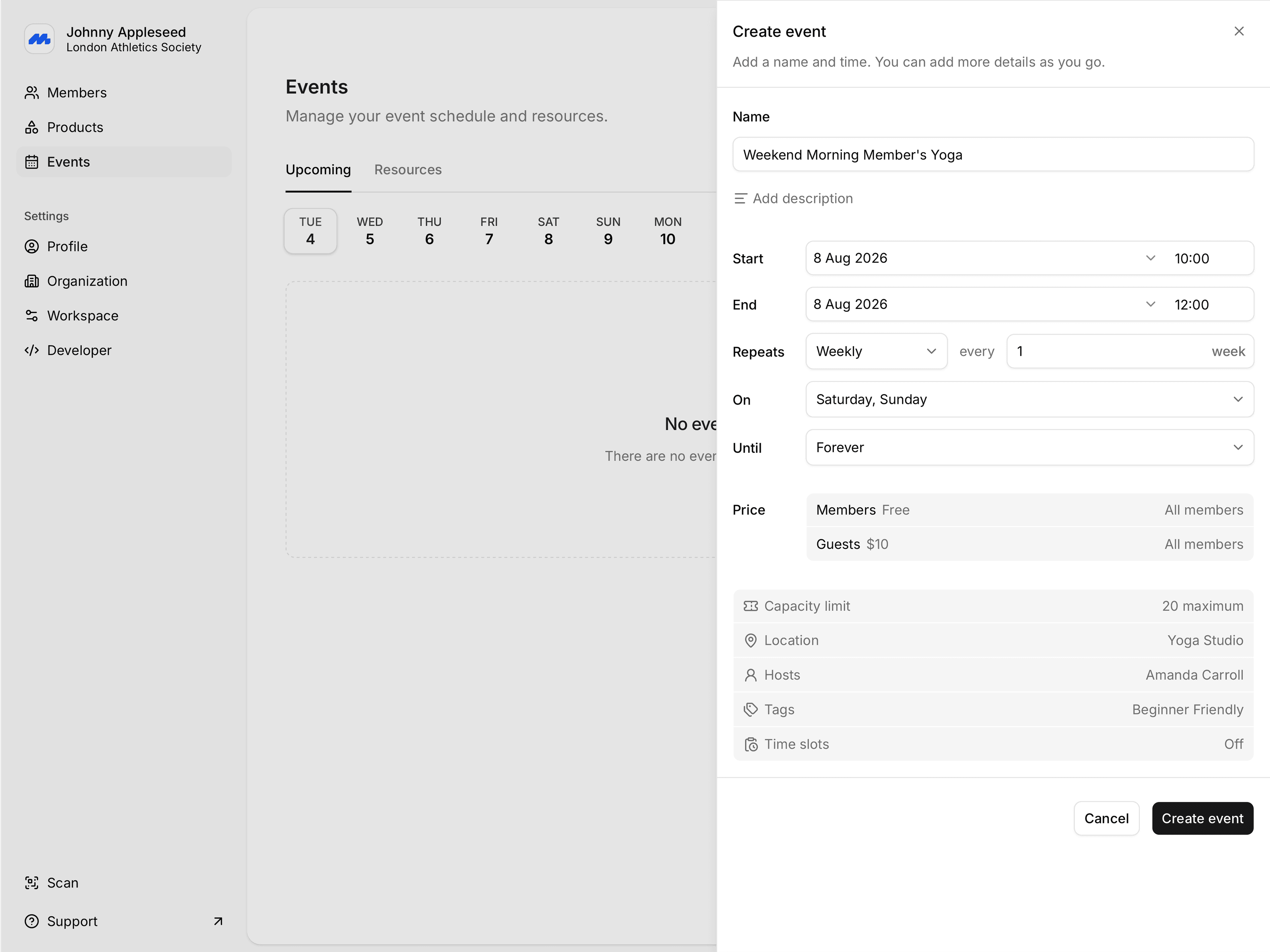Click the Organization building icon
The width and height of the screenshot is (1270, 952).
point(31,281)
